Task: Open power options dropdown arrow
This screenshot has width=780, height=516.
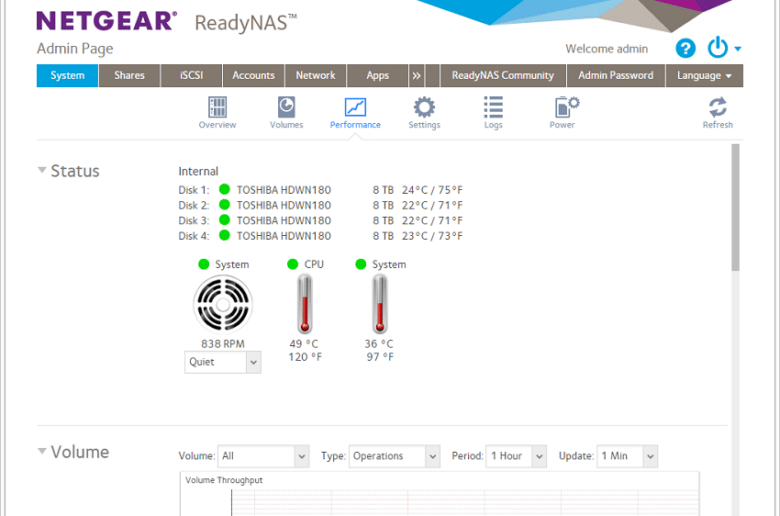Action: pos(738,49)
